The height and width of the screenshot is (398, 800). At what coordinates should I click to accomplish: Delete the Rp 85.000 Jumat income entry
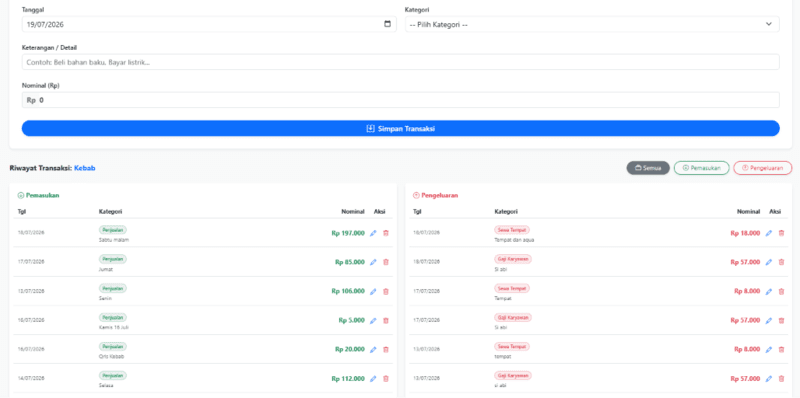click(x=386, y=262)
